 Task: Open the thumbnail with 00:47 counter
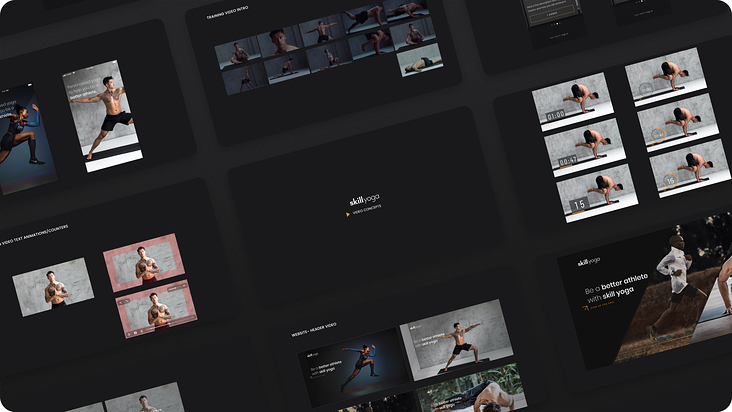(585, 147)
